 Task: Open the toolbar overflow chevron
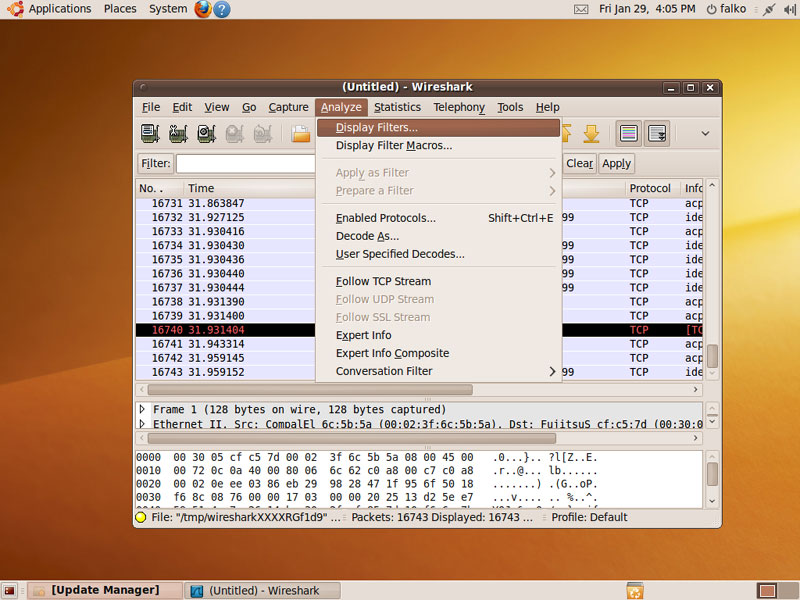[x=704, y=133]
